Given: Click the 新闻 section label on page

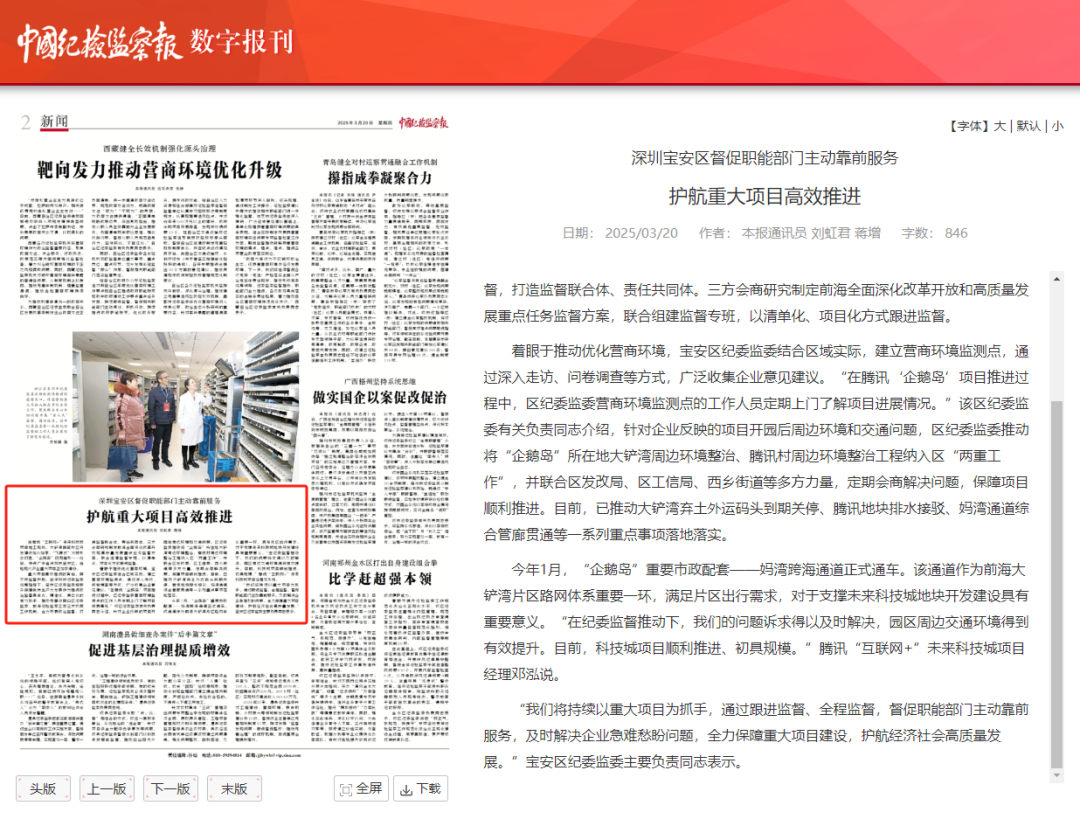Looking at the screenshot, I should click(54, 122).
